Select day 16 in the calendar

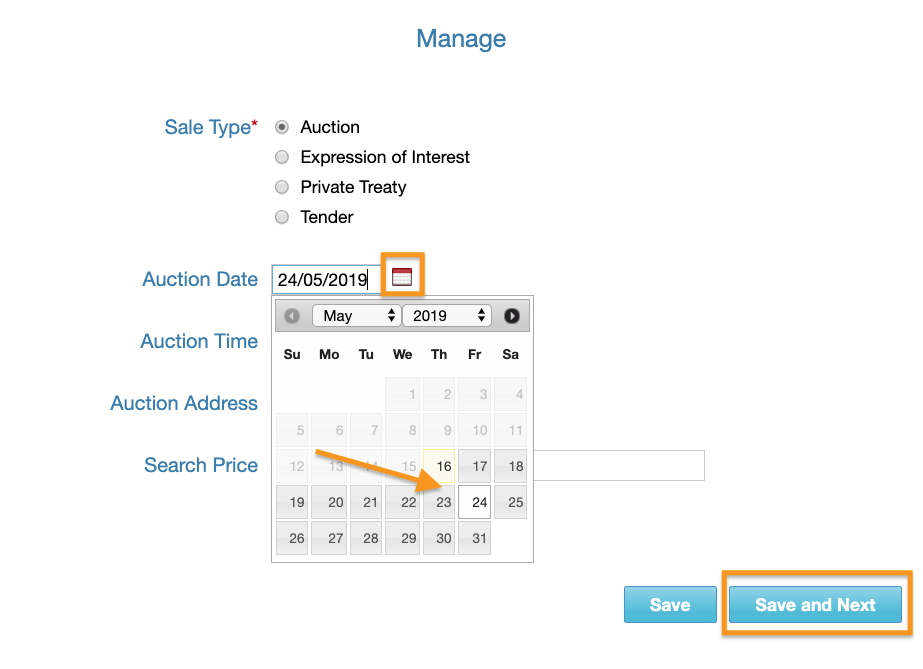439,466
